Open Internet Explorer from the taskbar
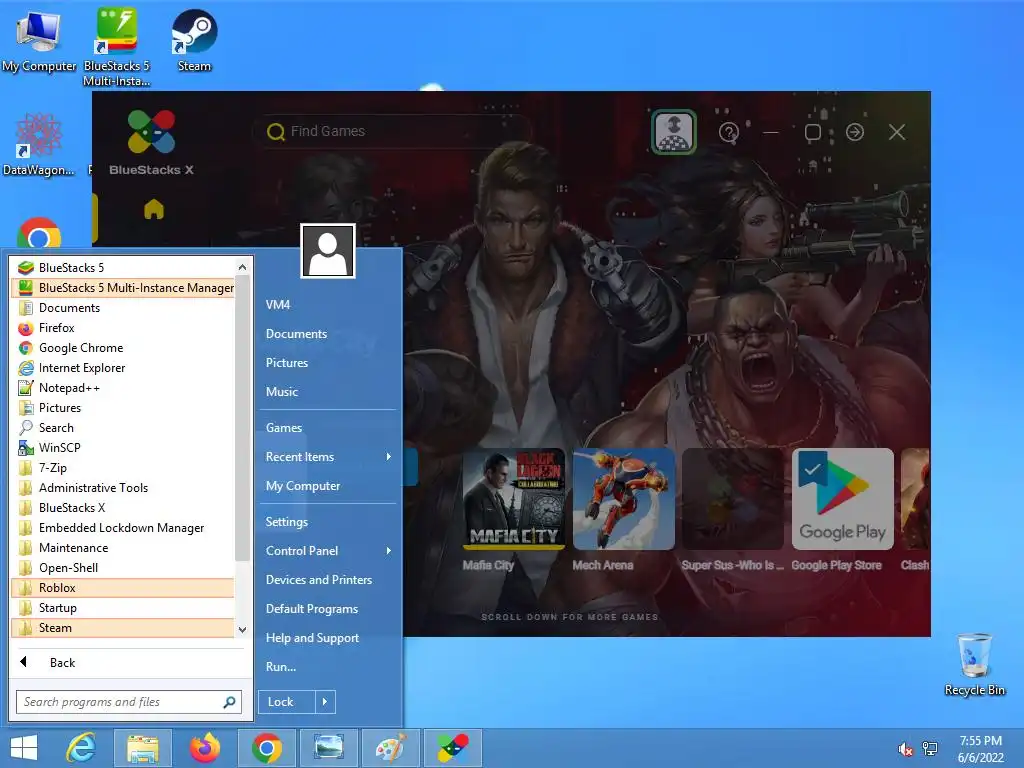Viewport: 1024px width, 768px height. (x=81, y=748)
